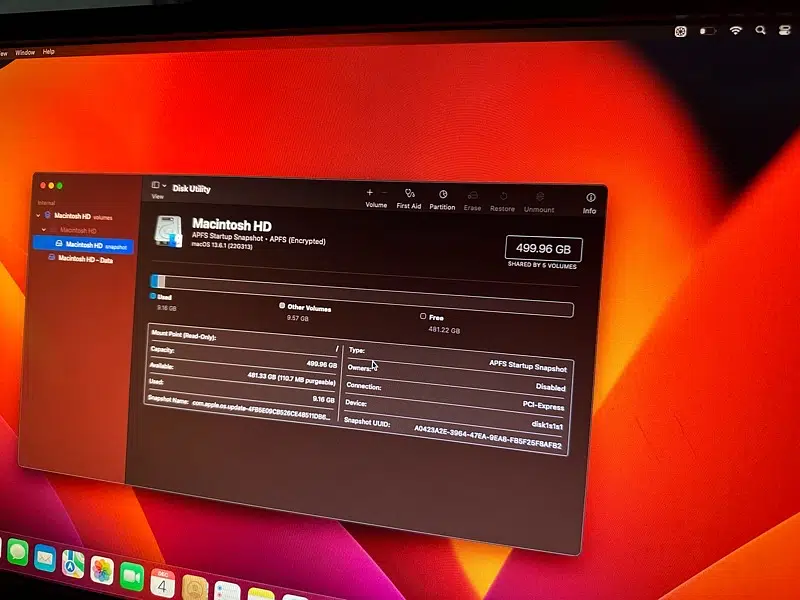The width and height of the screenshot is (800, 600).
Task: Click the 'Mount Point (Read-Only):' row label
Action: coord(184,335)
